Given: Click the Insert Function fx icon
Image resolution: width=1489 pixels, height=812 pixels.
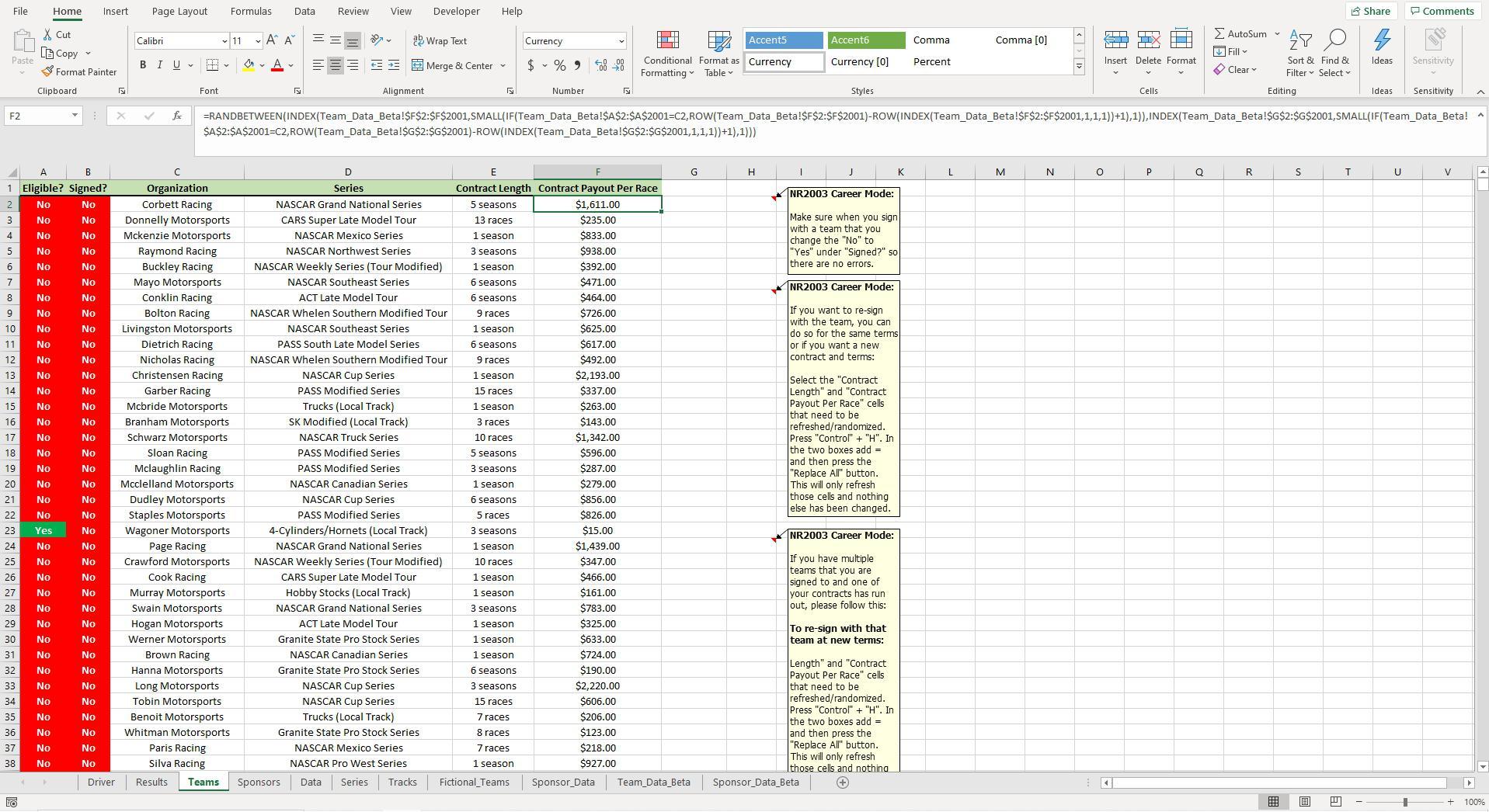Looking at the screenshot, I should pos(177,116).
